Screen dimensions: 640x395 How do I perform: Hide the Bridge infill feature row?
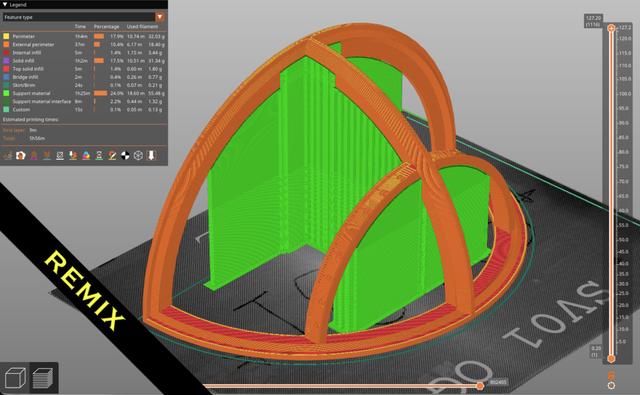(84, 77)
